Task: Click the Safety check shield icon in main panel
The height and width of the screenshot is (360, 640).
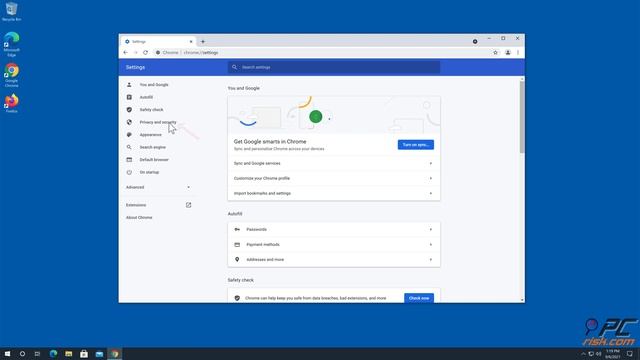Action: point(237,298)
